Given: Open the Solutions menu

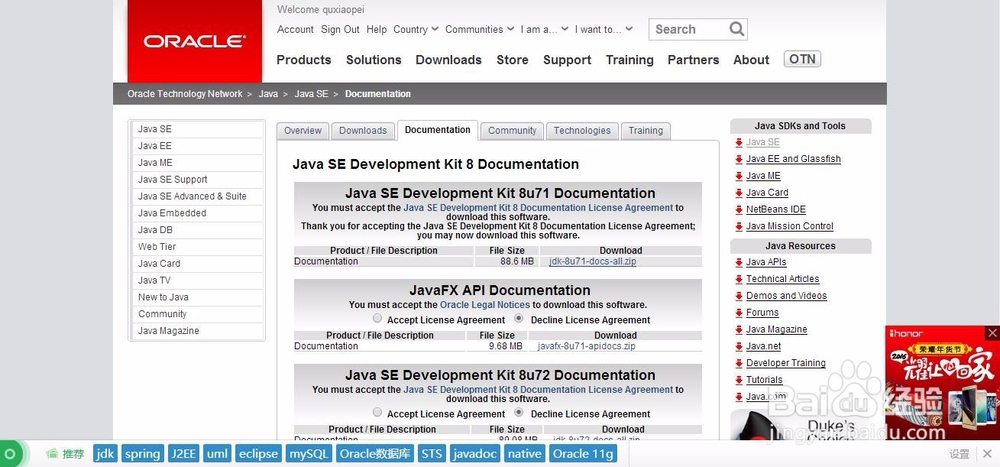Looking at the screenshot, I should (374, 60).
